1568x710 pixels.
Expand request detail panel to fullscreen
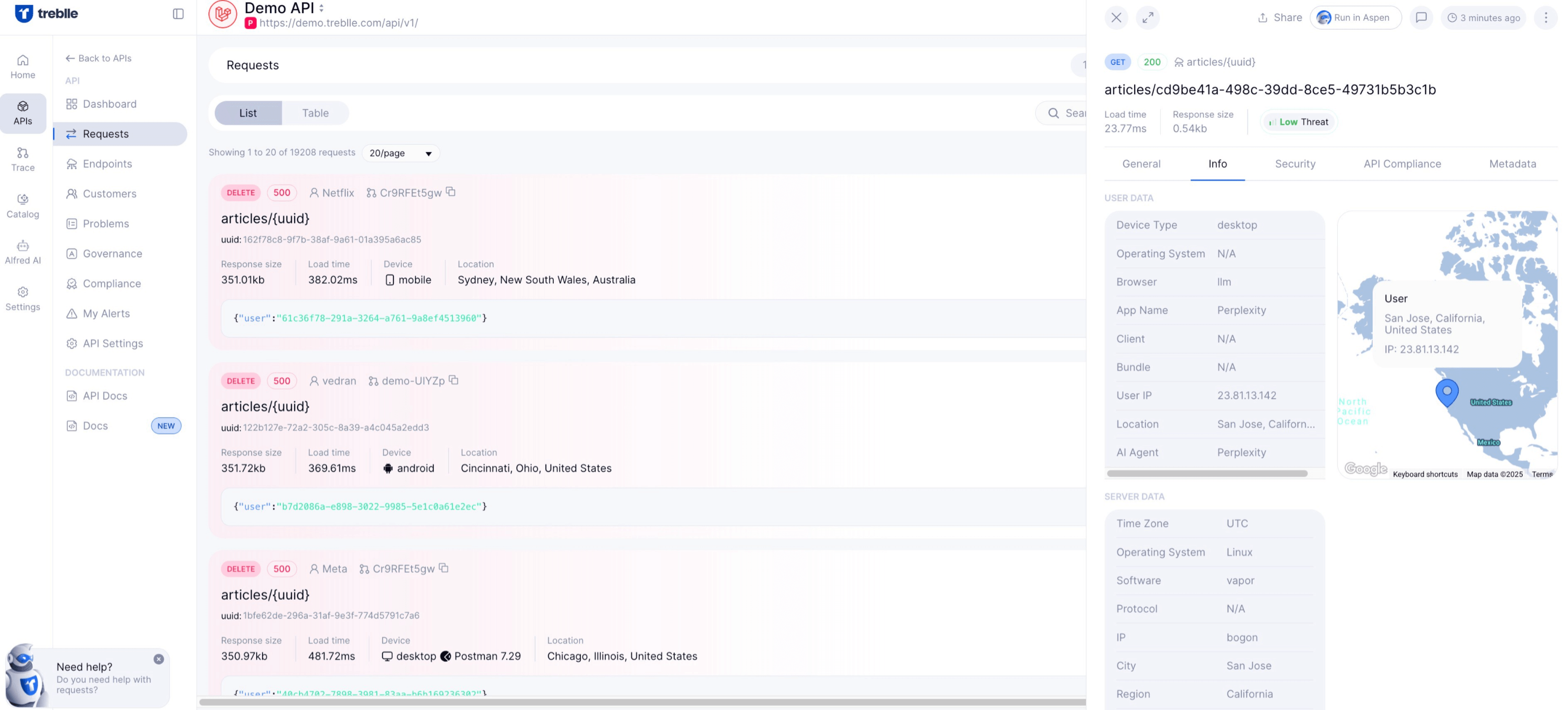1147,18
